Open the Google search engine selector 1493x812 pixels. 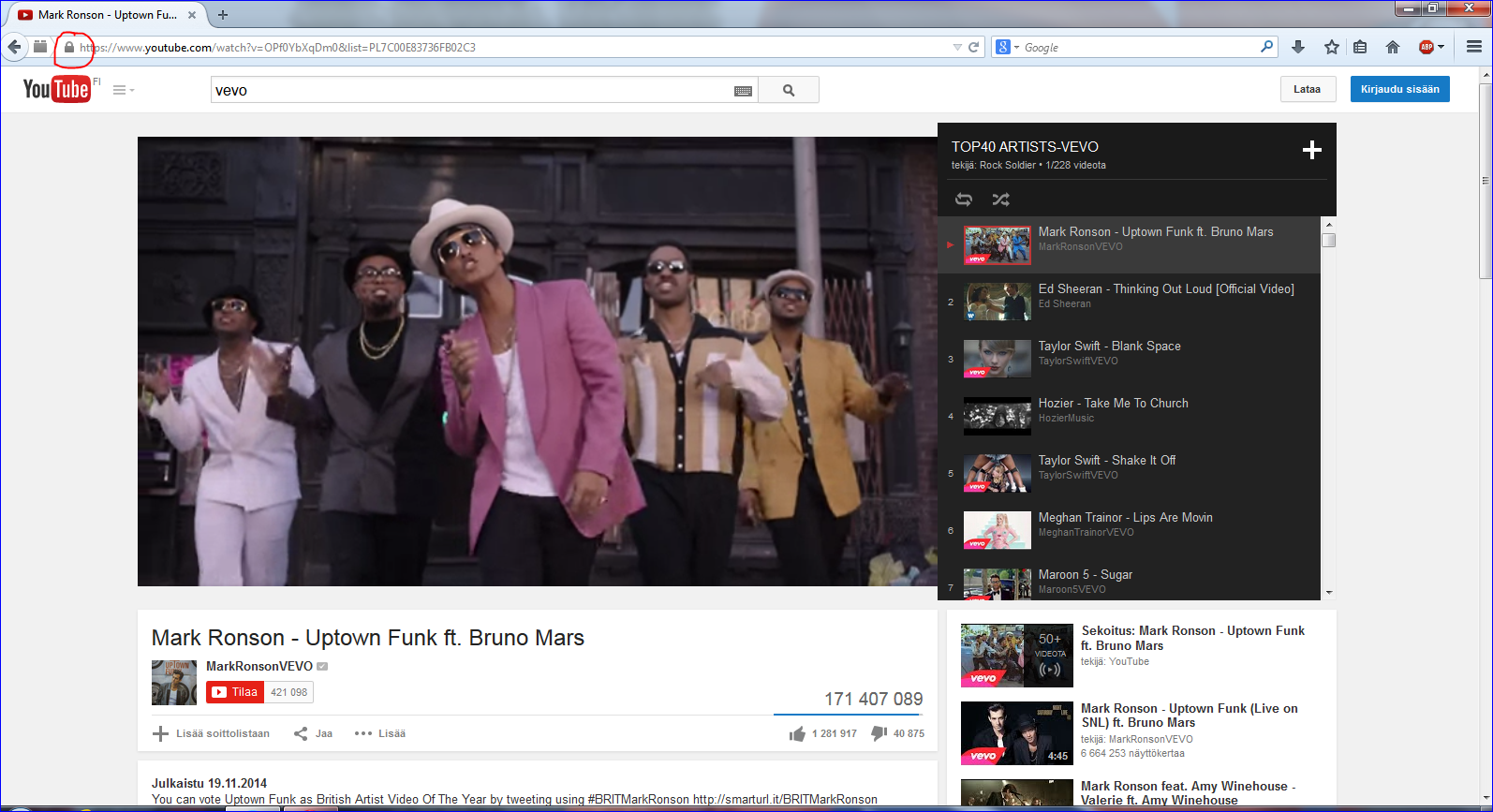[x=1007, y=47]
